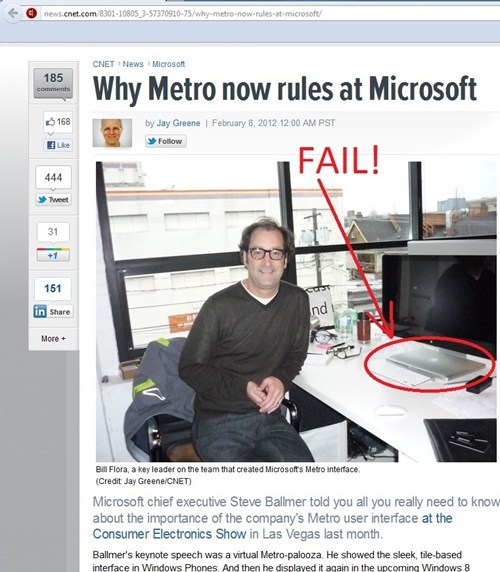Open the News breadcrumb link
Screen dimensions: 500x572
pos(133,64)
